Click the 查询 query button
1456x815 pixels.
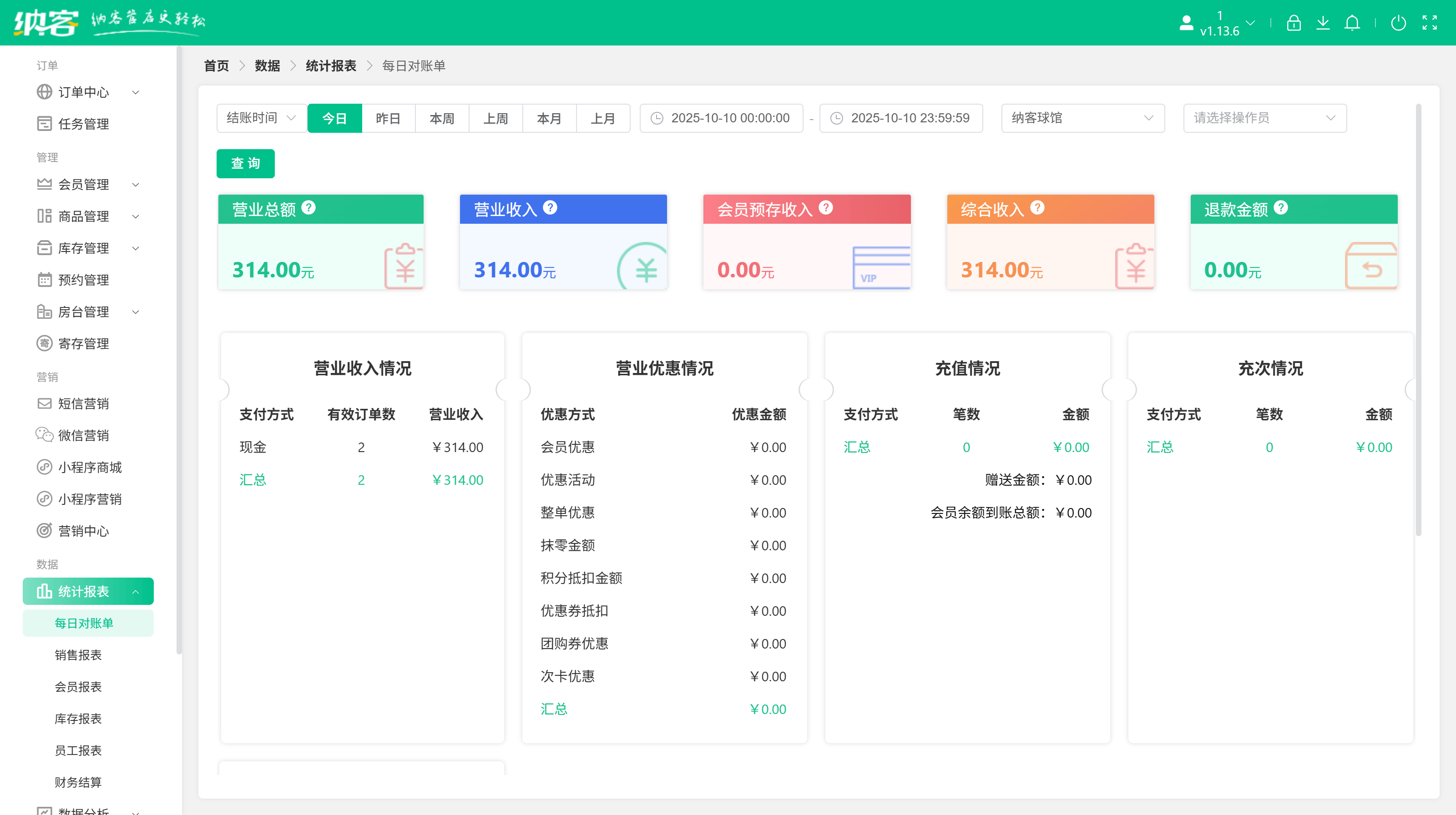tap(245, 164)
